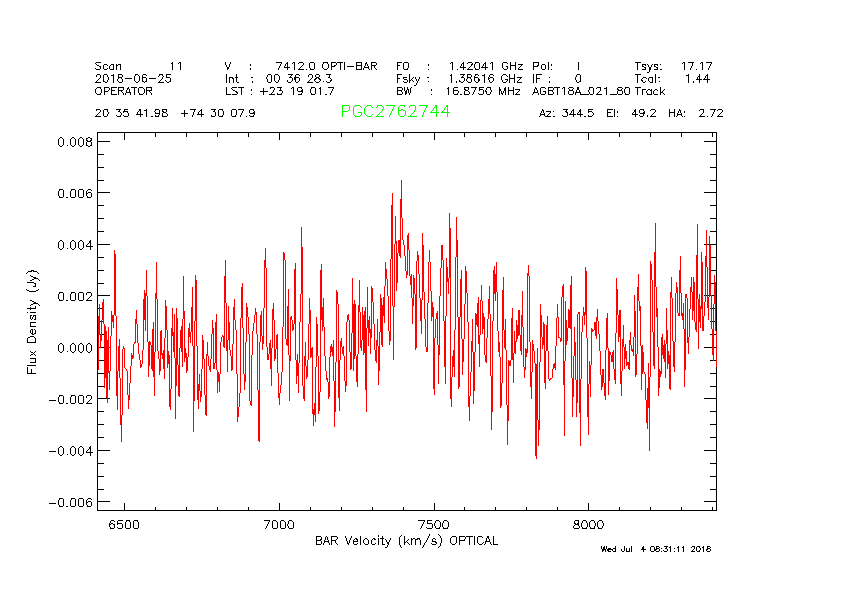Viewport: 842px width, 595px height.
Task: Select the 0.000 flux axis tick label
Action: pyautogui.click(x=72, y=348)
